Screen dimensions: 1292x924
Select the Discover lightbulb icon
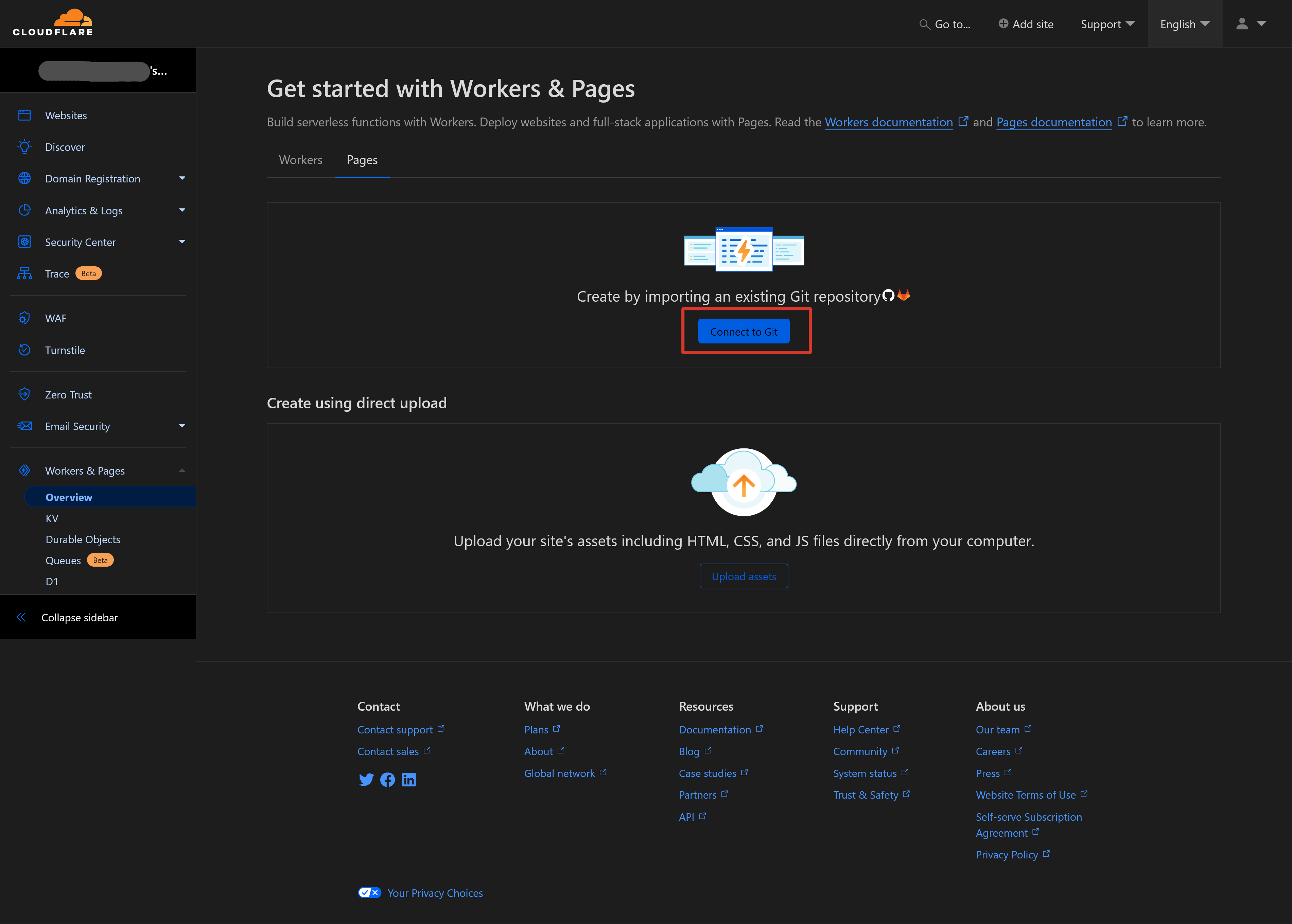pyautogui.click(x=24, y=147)
